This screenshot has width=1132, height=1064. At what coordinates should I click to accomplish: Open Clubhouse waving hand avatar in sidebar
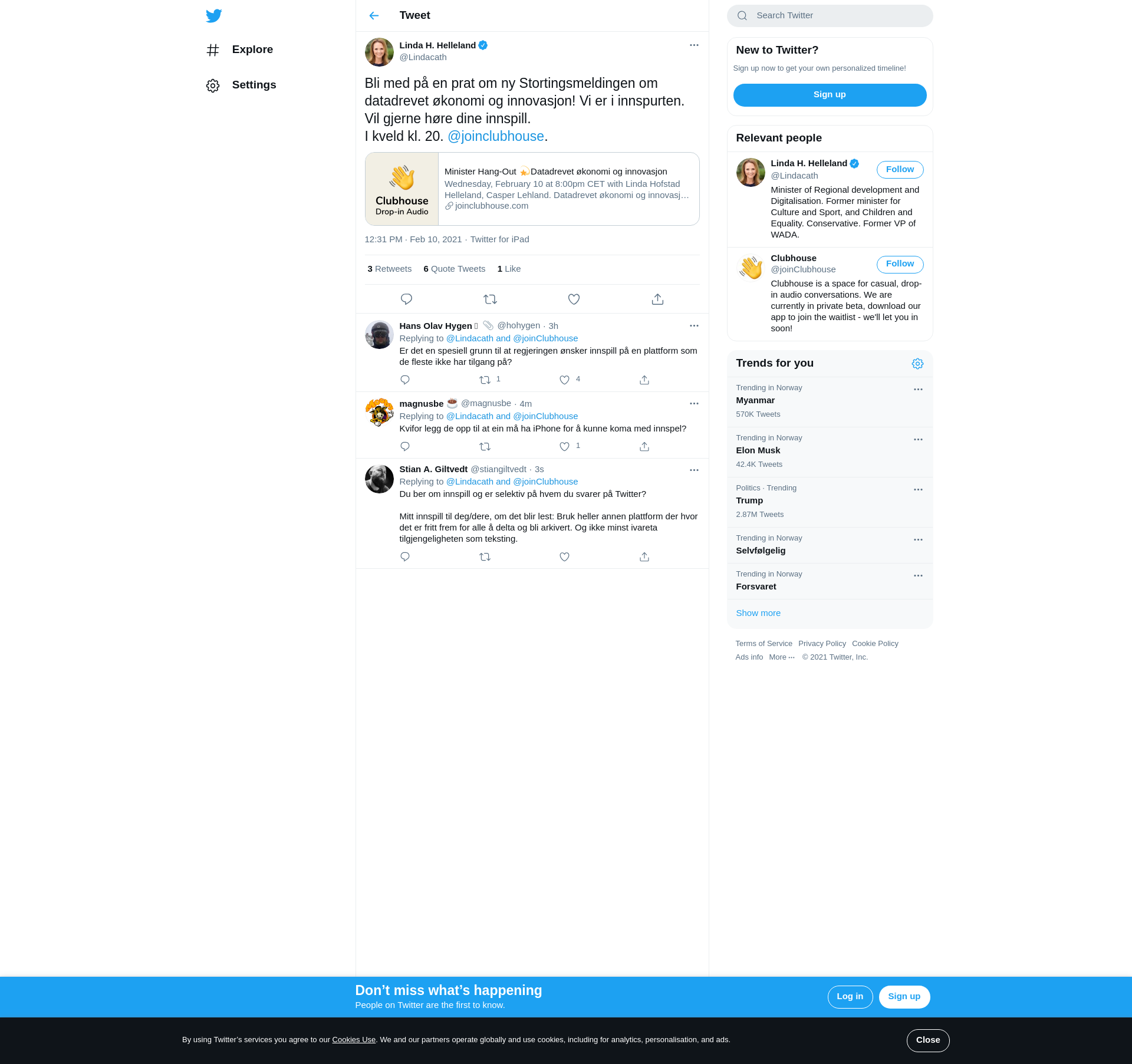point(751,267)
